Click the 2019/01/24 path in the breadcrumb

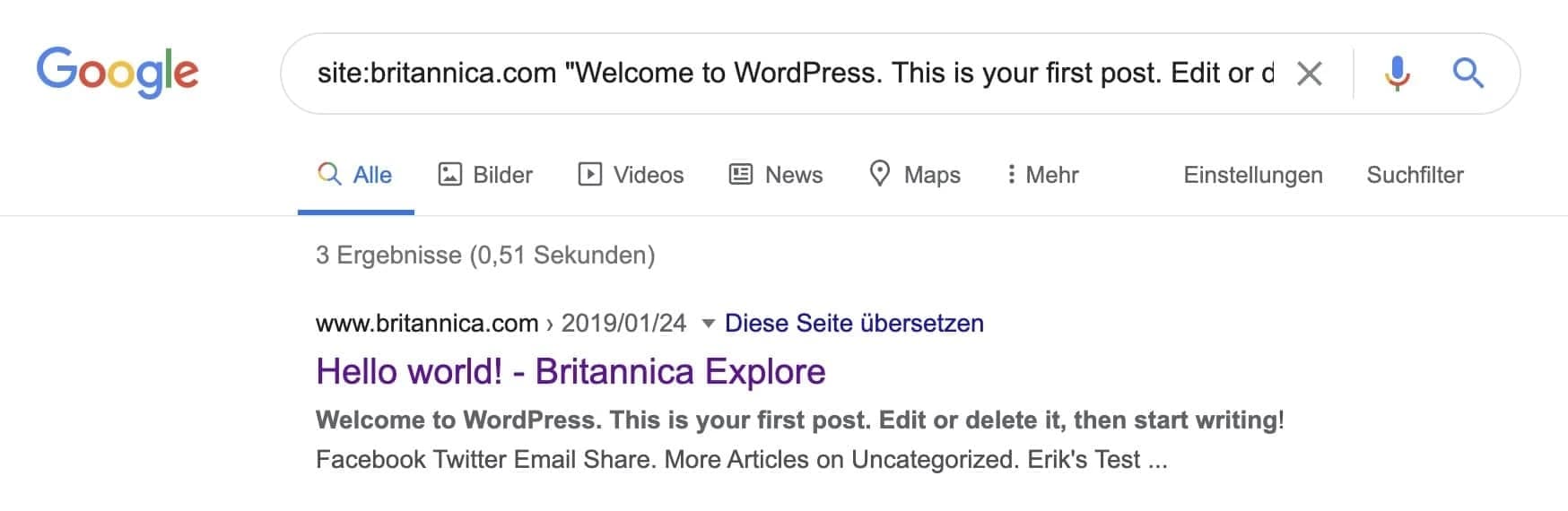[x=623, y=324]
